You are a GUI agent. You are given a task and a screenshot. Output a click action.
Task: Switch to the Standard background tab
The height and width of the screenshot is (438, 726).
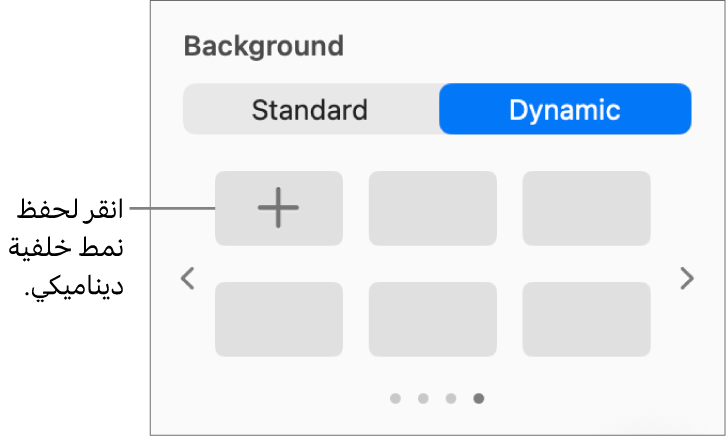pyautogui.click(x=310, y=109)
